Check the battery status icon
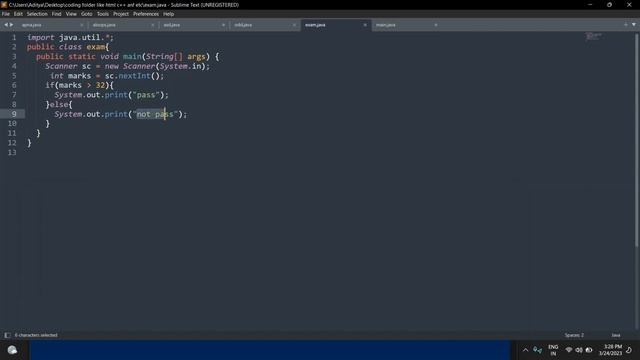This screenshot has height=360, width=640. point(589,350)
